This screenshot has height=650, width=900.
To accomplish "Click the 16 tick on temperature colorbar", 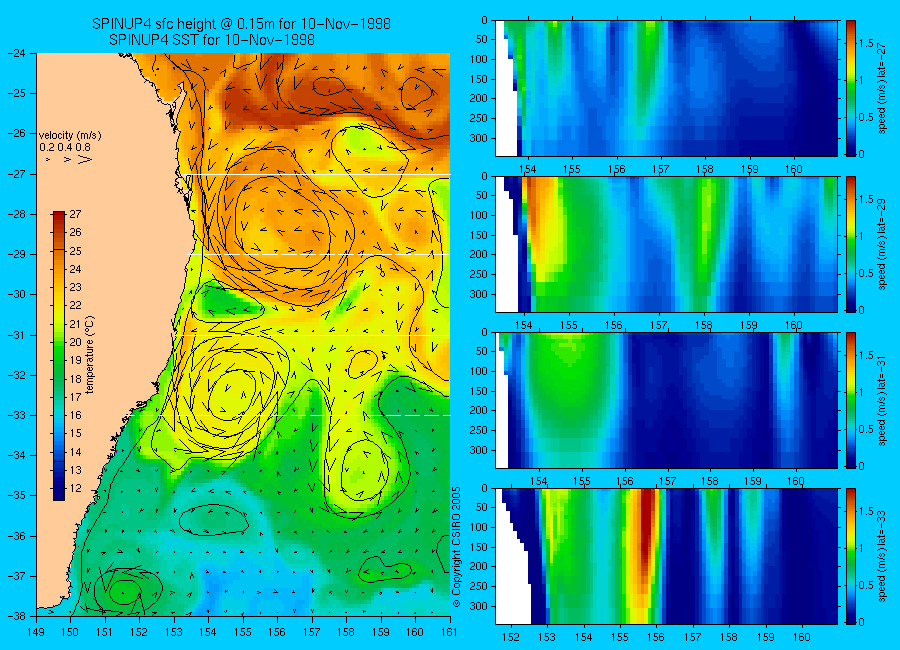I will click(x=75, y=415).
